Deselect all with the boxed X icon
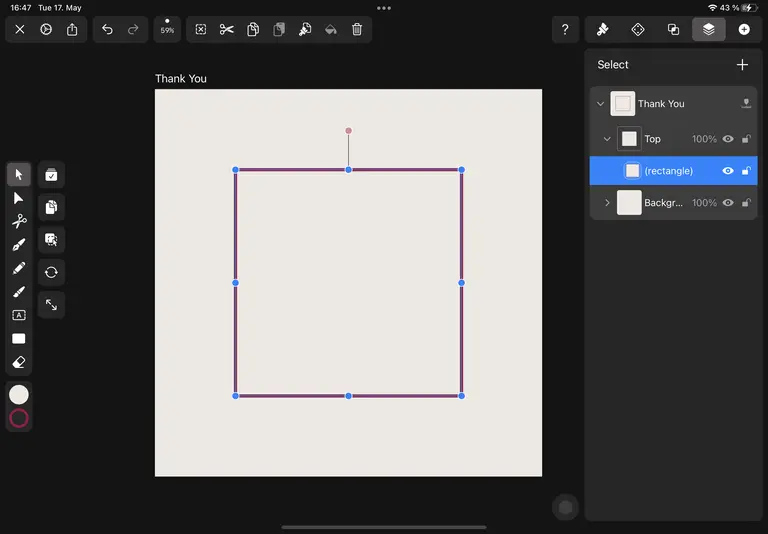The height and width of the screenshot is (534, 768). pos(201,29)
